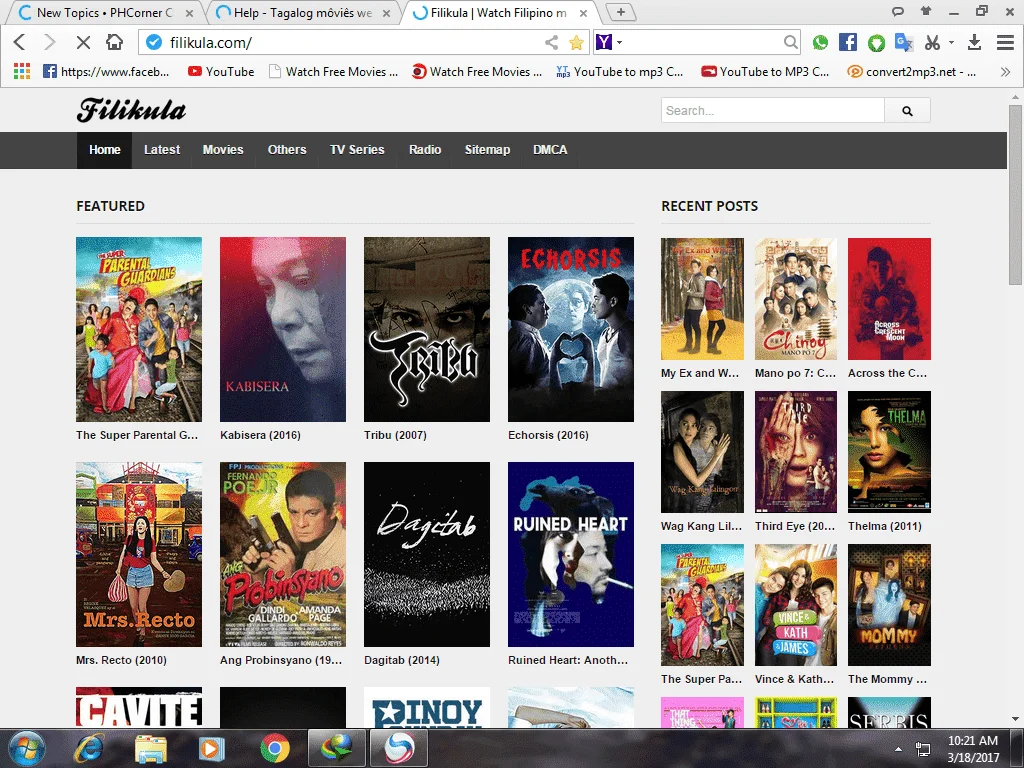Image resolution: width=1024 pixels, height=768 pixels.
Task: Open The Mommy Returns recent post
Action: tap(889, 605)
